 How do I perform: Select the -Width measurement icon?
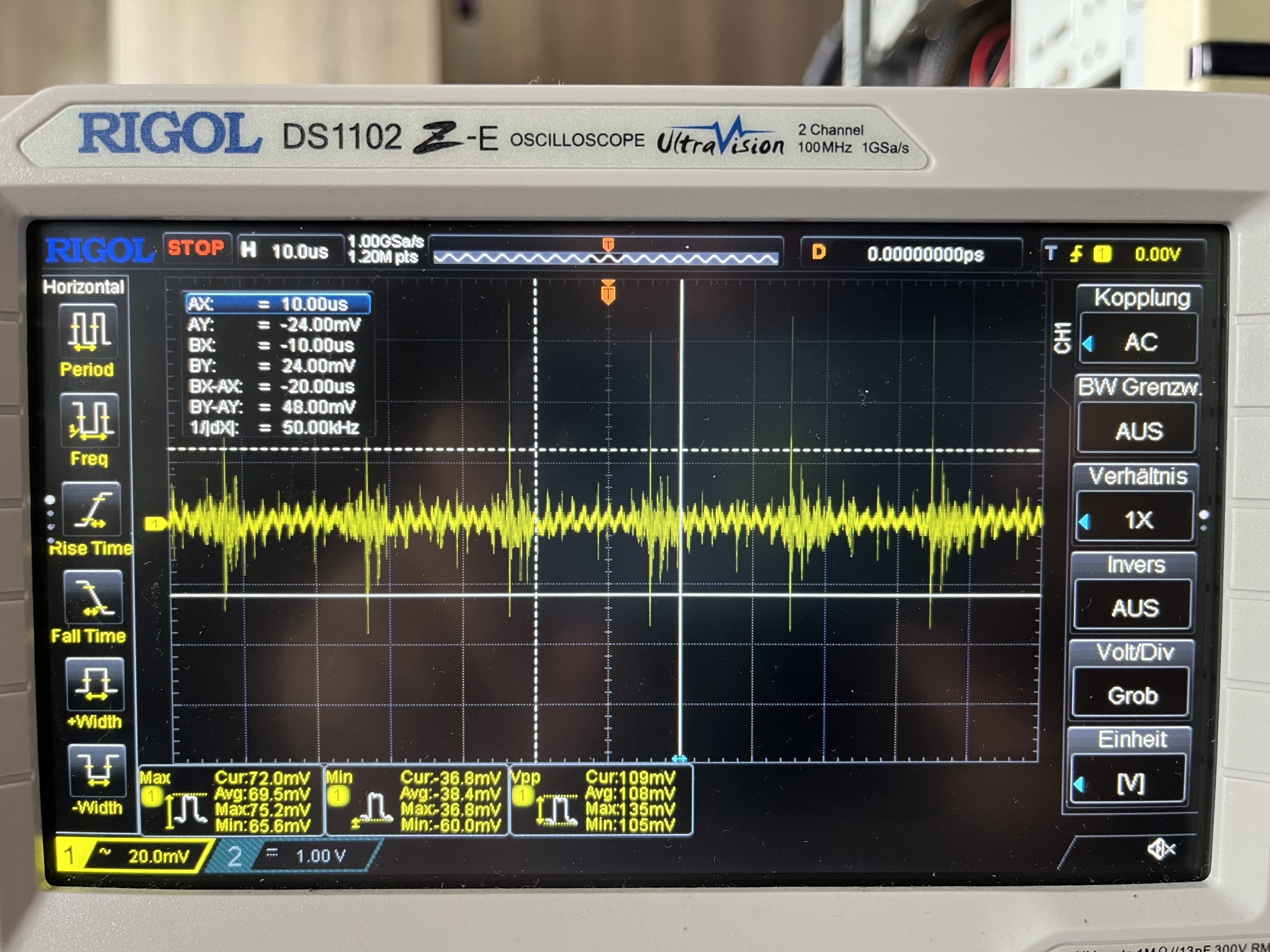pos(96,771)
